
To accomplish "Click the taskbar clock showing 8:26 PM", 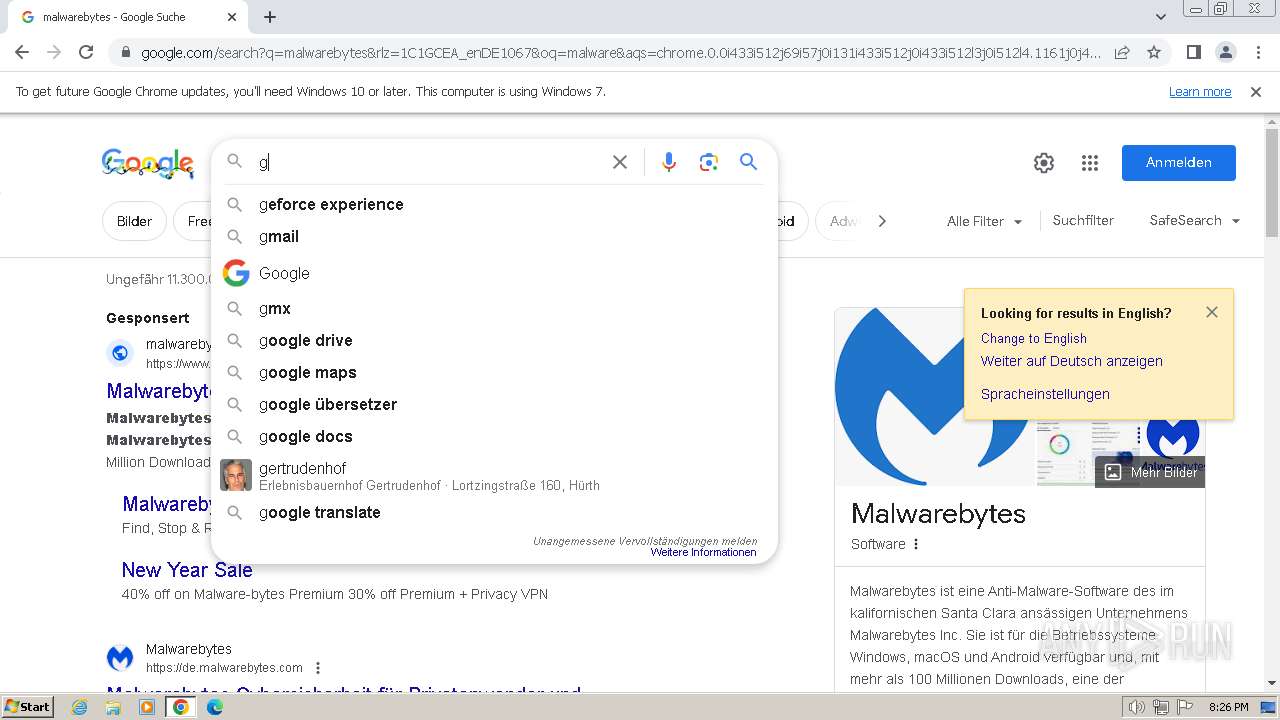I will [x=1228, y=707].
